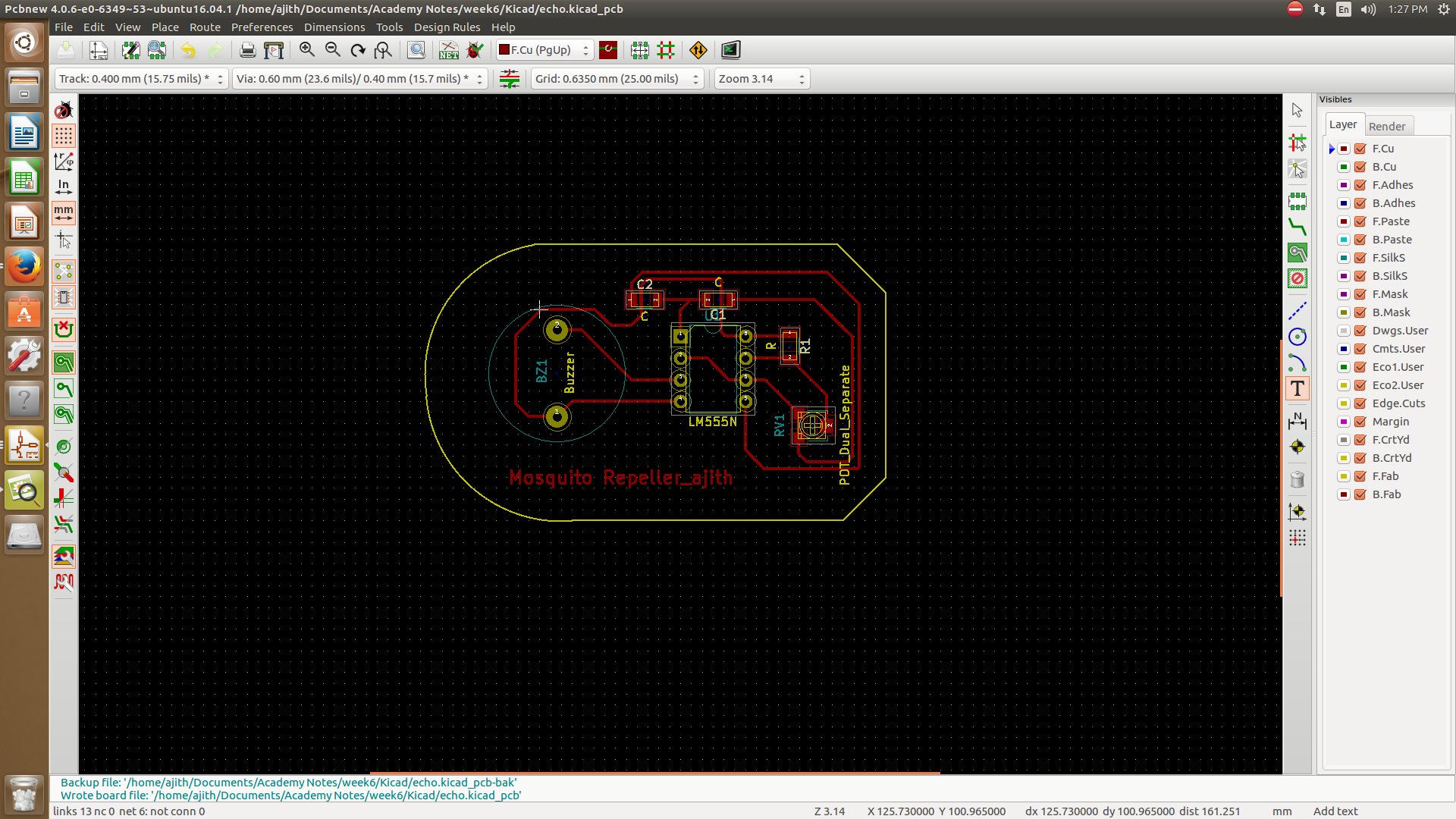Screen dimensions: 1456x819
Task: Switch display units to millimeters
Action: pos(64,213)
